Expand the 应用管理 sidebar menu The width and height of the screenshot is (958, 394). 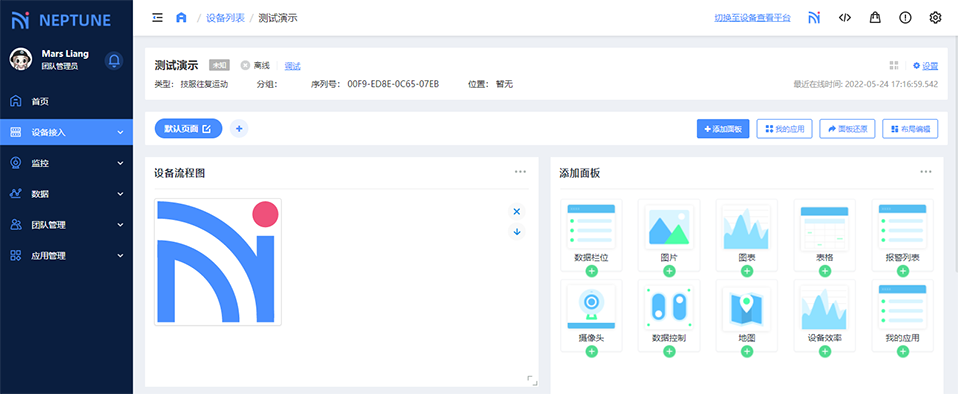66,256
